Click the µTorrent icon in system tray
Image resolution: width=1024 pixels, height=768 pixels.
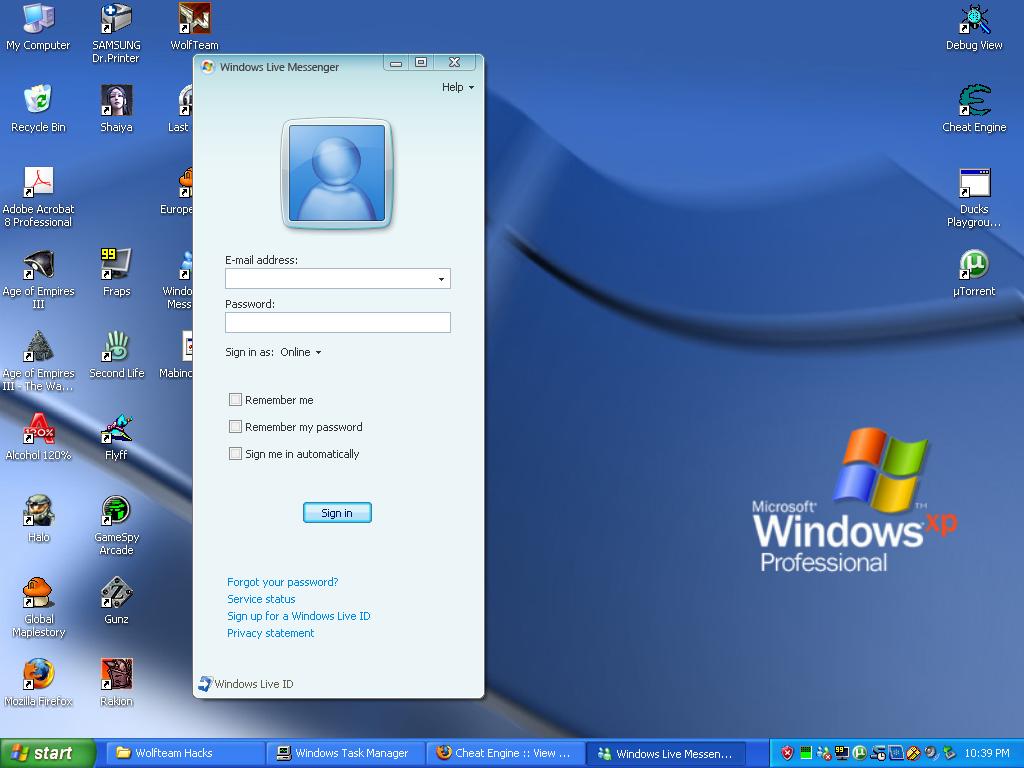859,753
